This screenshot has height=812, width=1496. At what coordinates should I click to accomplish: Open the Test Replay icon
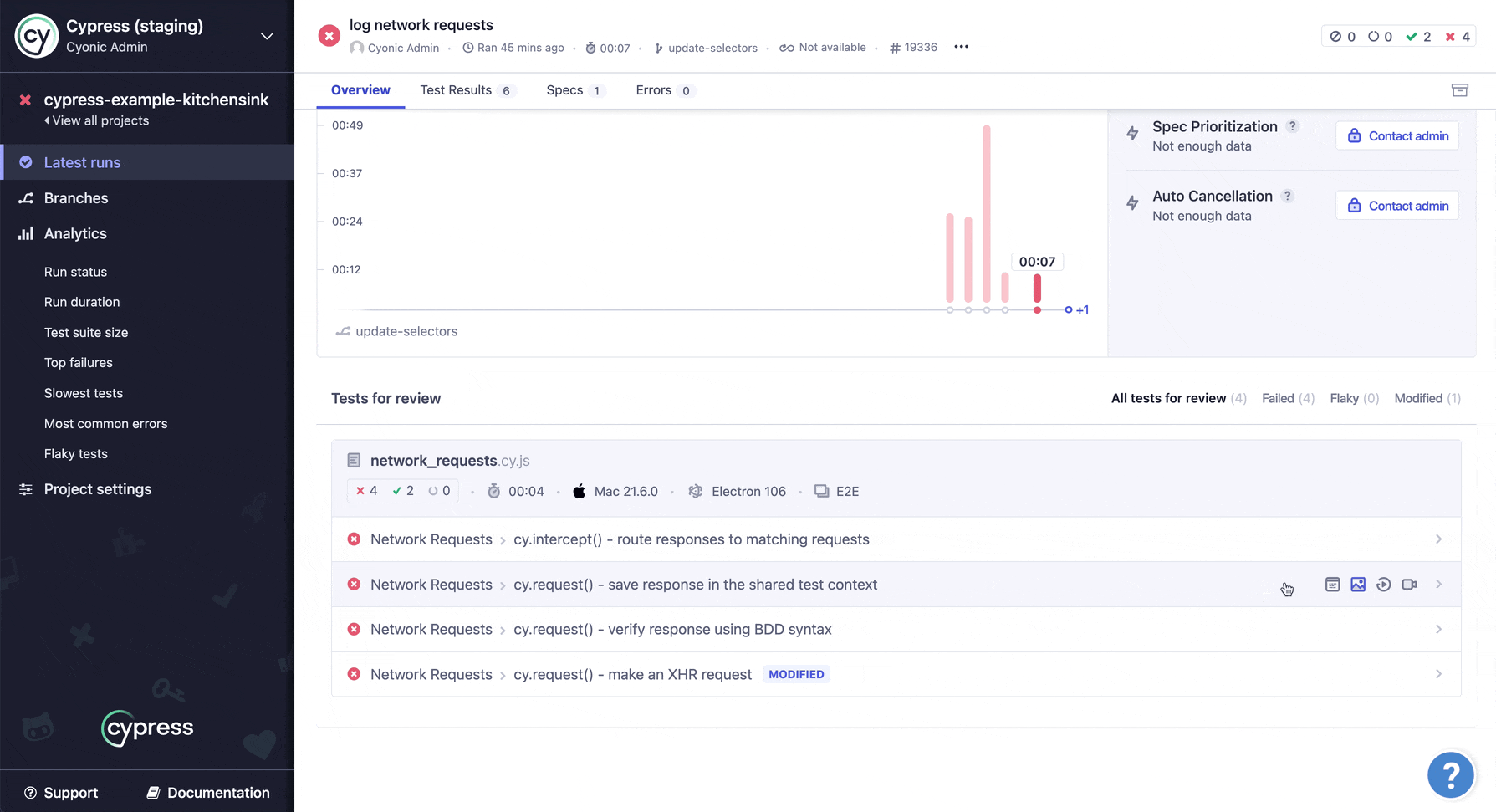1384,585
